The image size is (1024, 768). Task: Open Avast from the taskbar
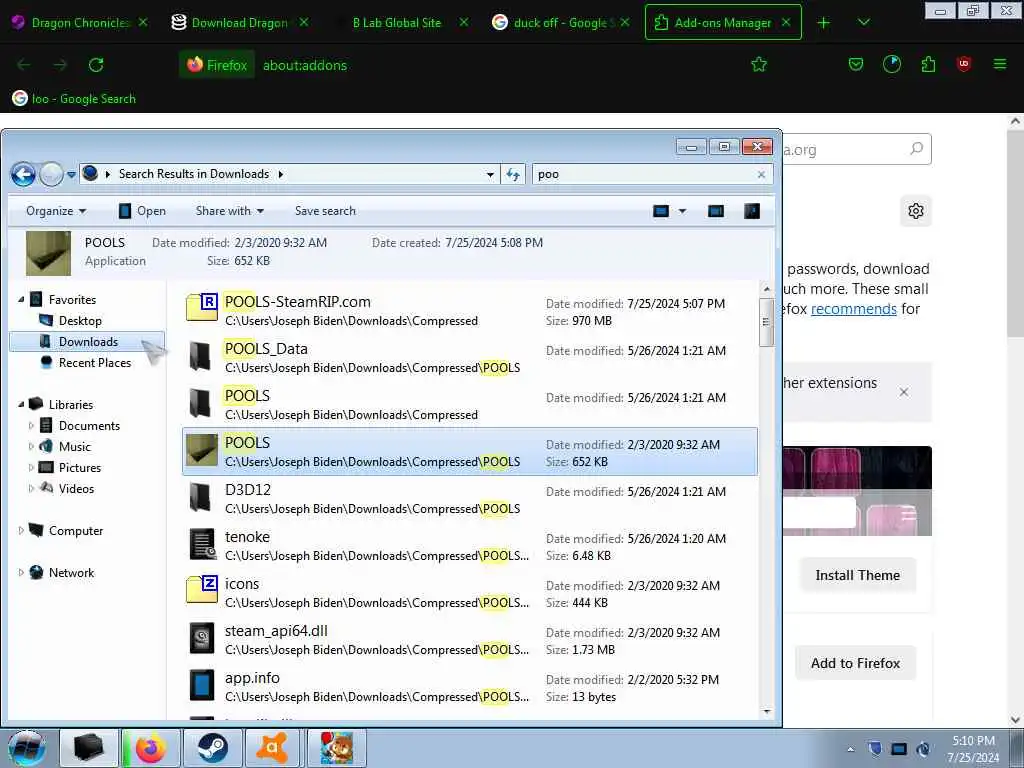pos(272,748)
